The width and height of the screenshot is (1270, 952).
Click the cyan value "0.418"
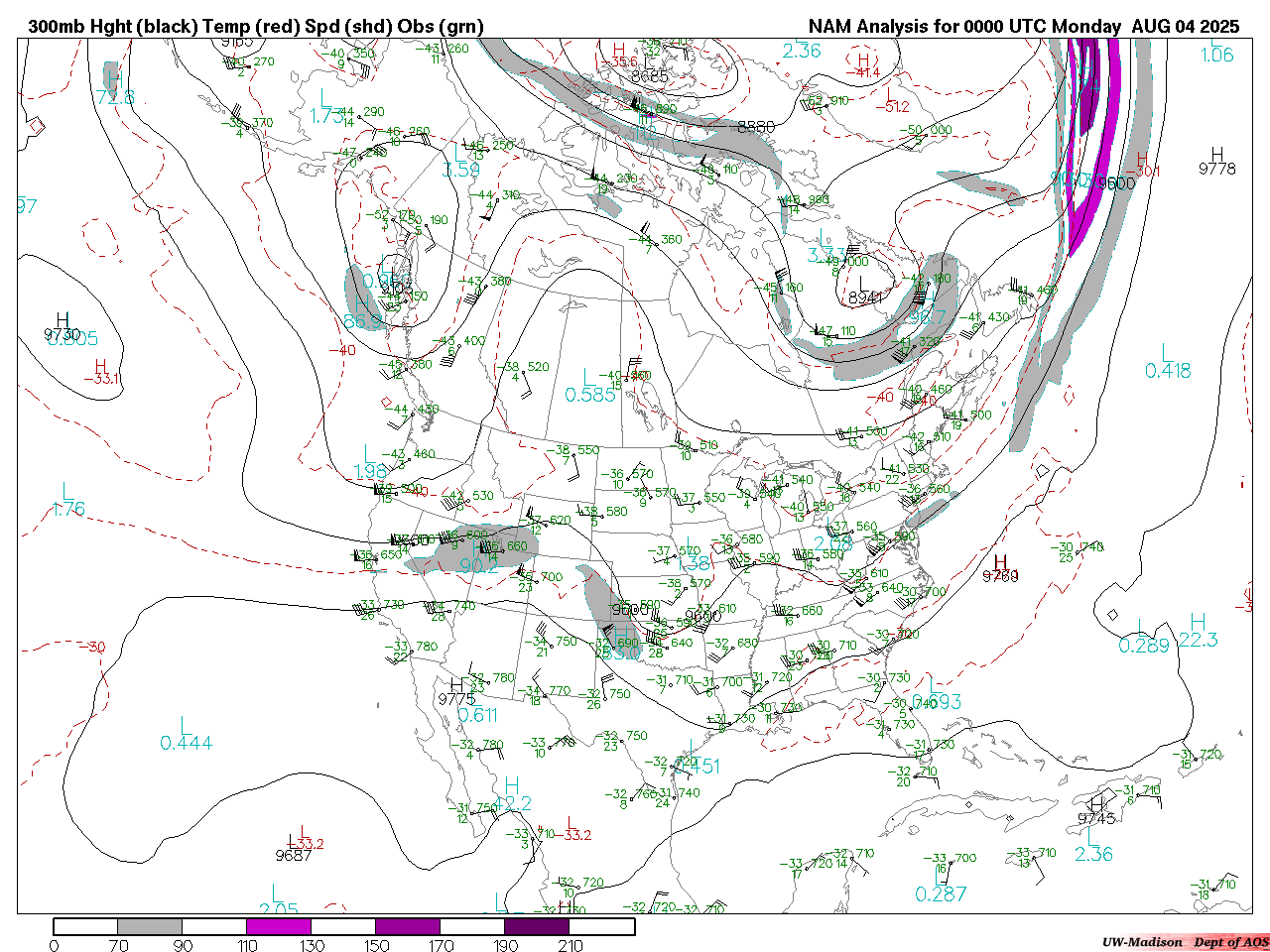tap(1168, 371)
